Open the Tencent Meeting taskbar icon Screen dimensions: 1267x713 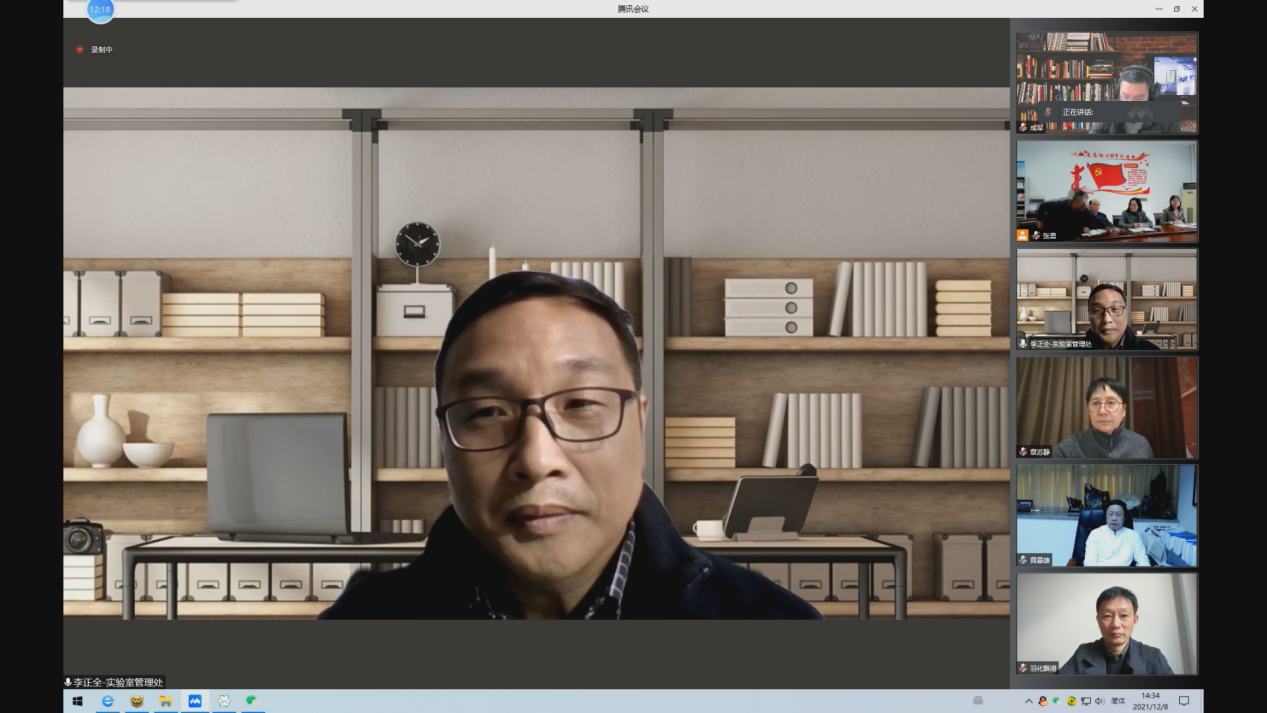point(195,701)
